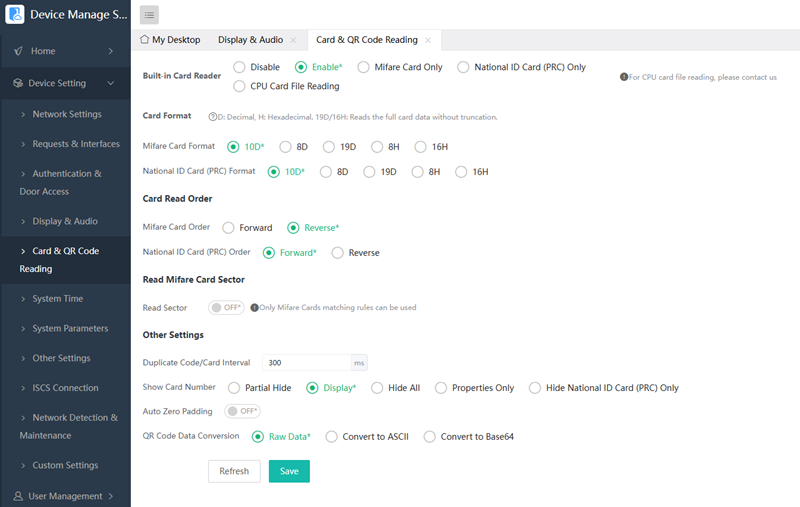
Task: Choose 16H for National ID Card Format
Action: click(461, 172)
